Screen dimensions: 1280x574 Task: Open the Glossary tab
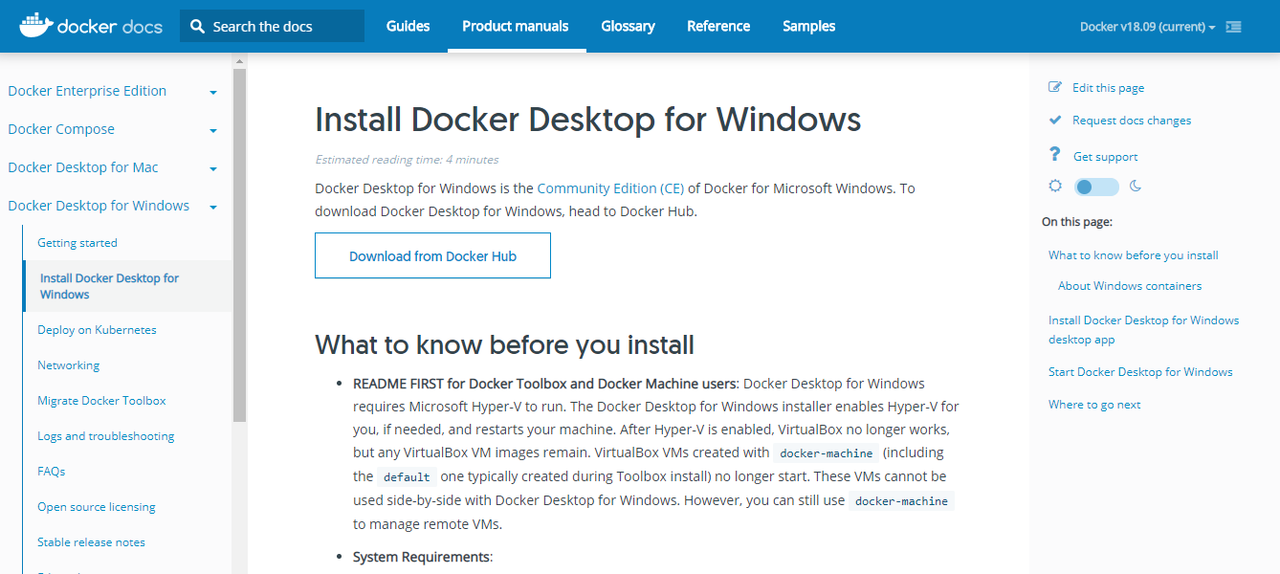628,26
